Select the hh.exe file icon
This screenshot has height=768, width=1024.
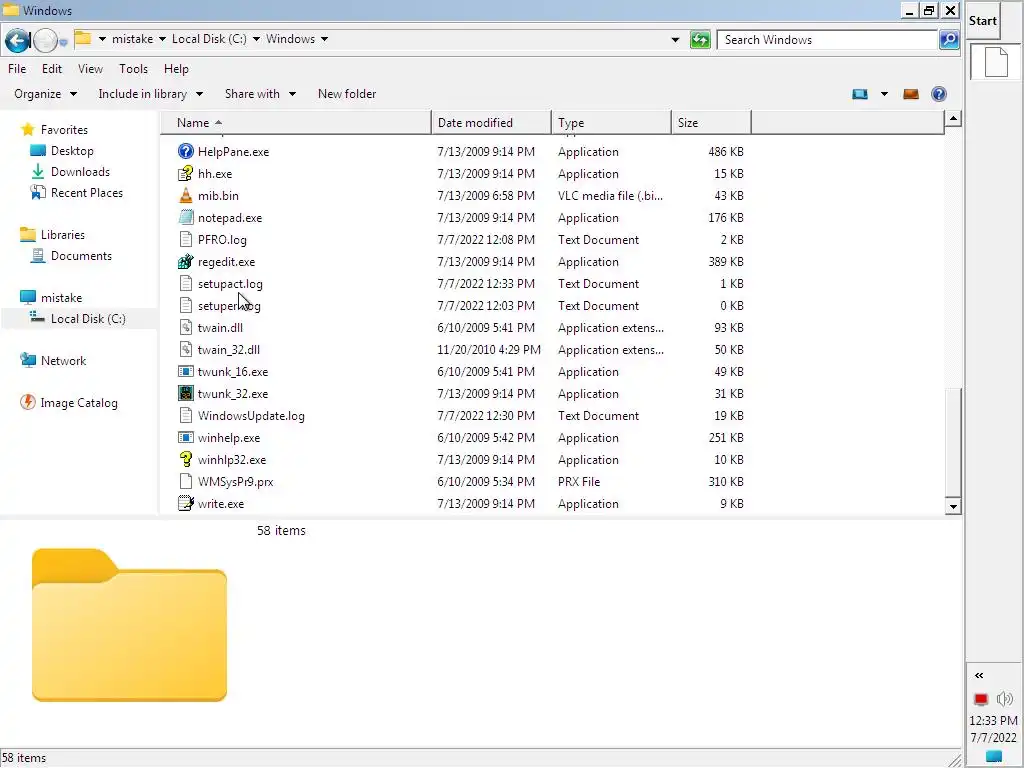(x=185, y=174)
